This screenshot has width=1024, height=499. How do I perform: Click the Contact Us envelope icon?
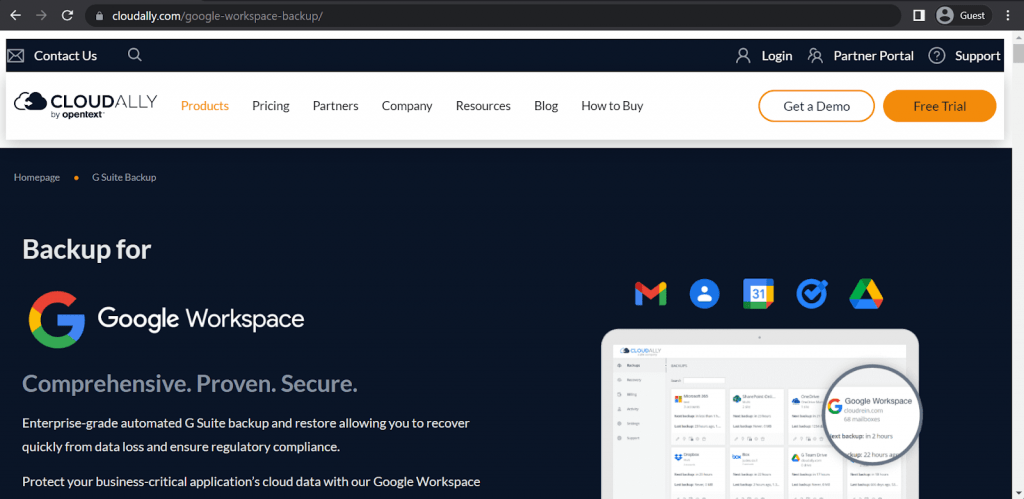(x=16, y=56)
